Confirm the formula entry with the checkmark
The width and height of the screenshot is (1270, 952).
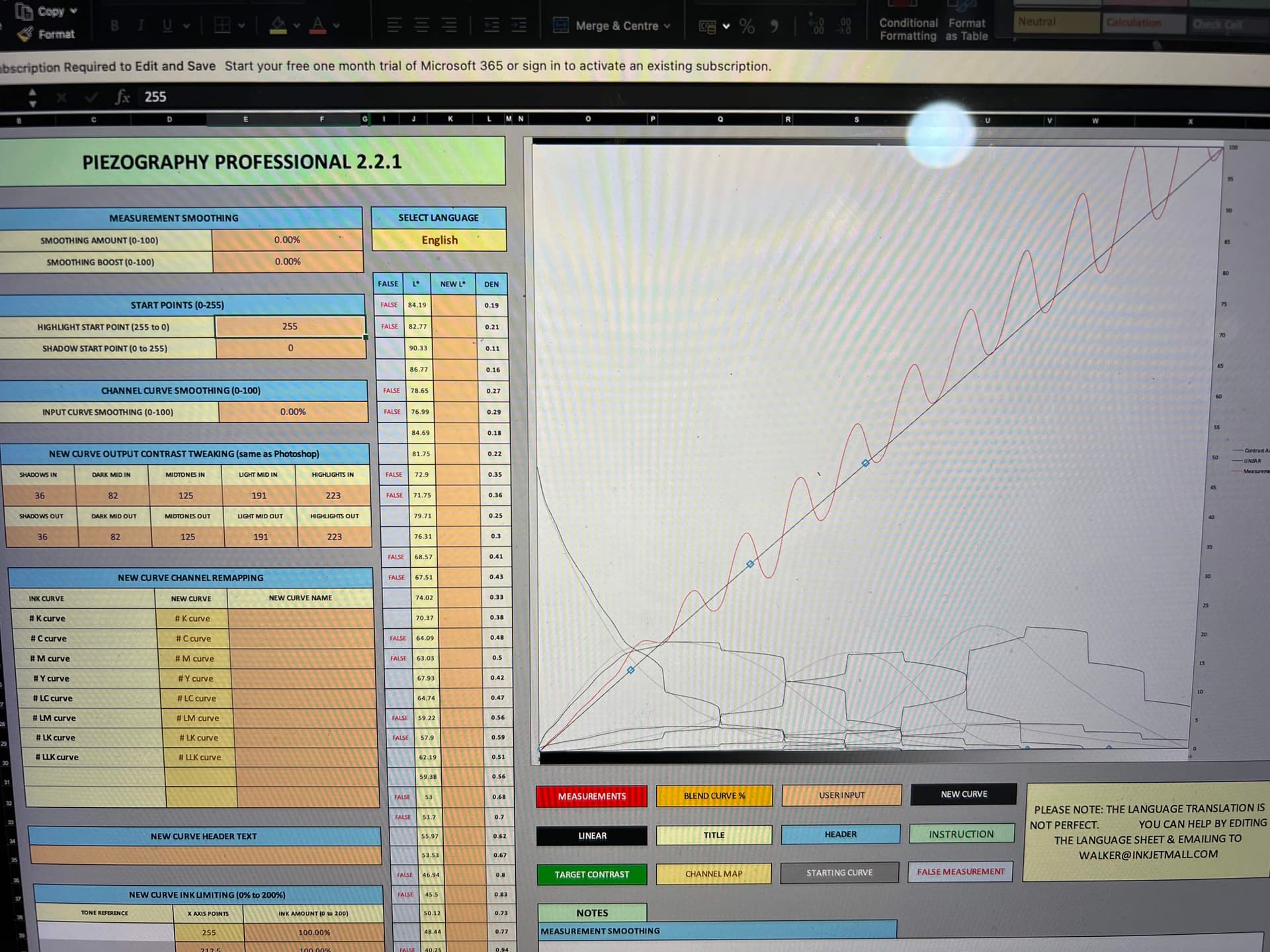[x=91, y=98]
